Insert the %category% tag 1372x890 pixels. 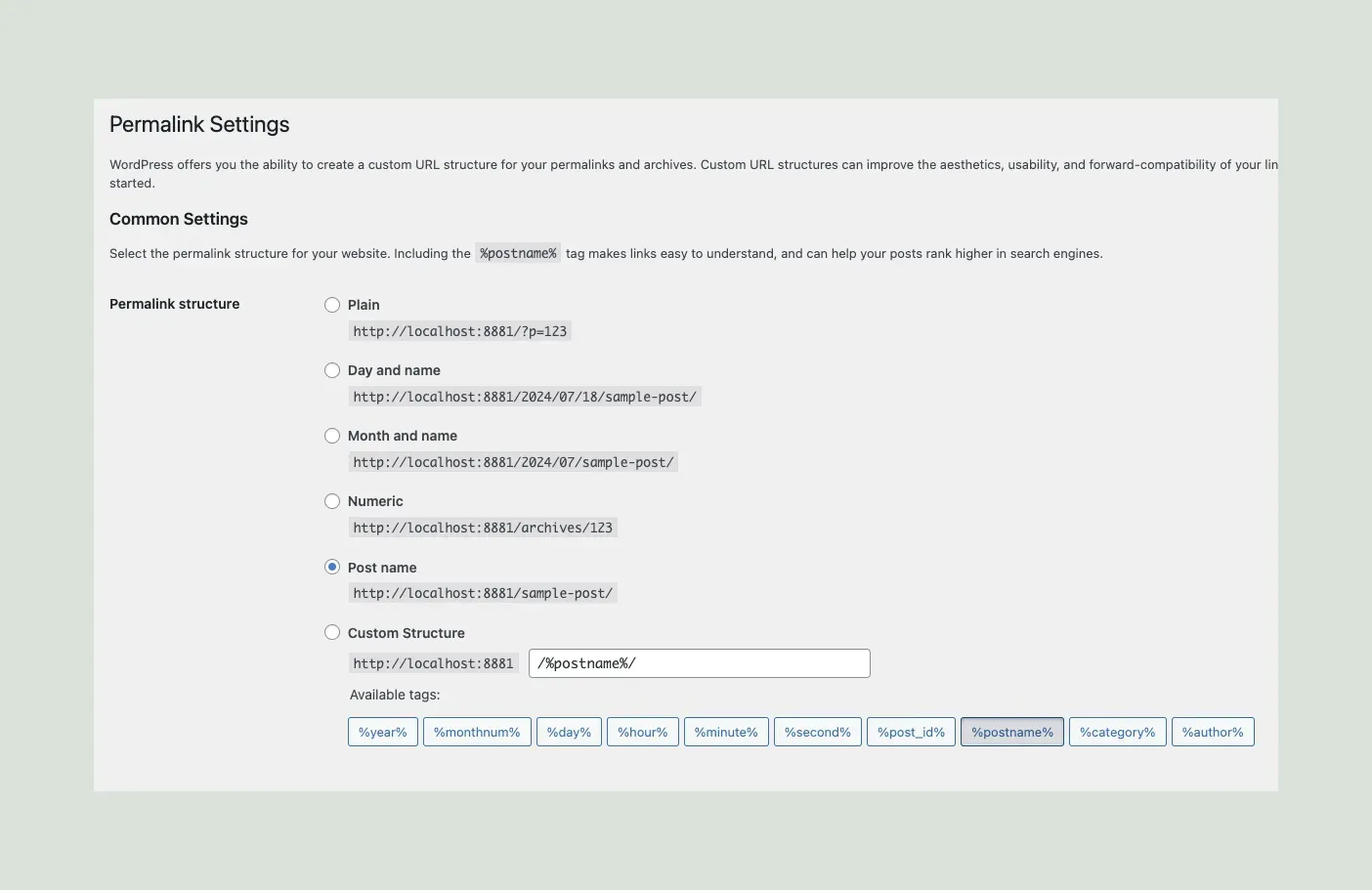[1117, 732]
